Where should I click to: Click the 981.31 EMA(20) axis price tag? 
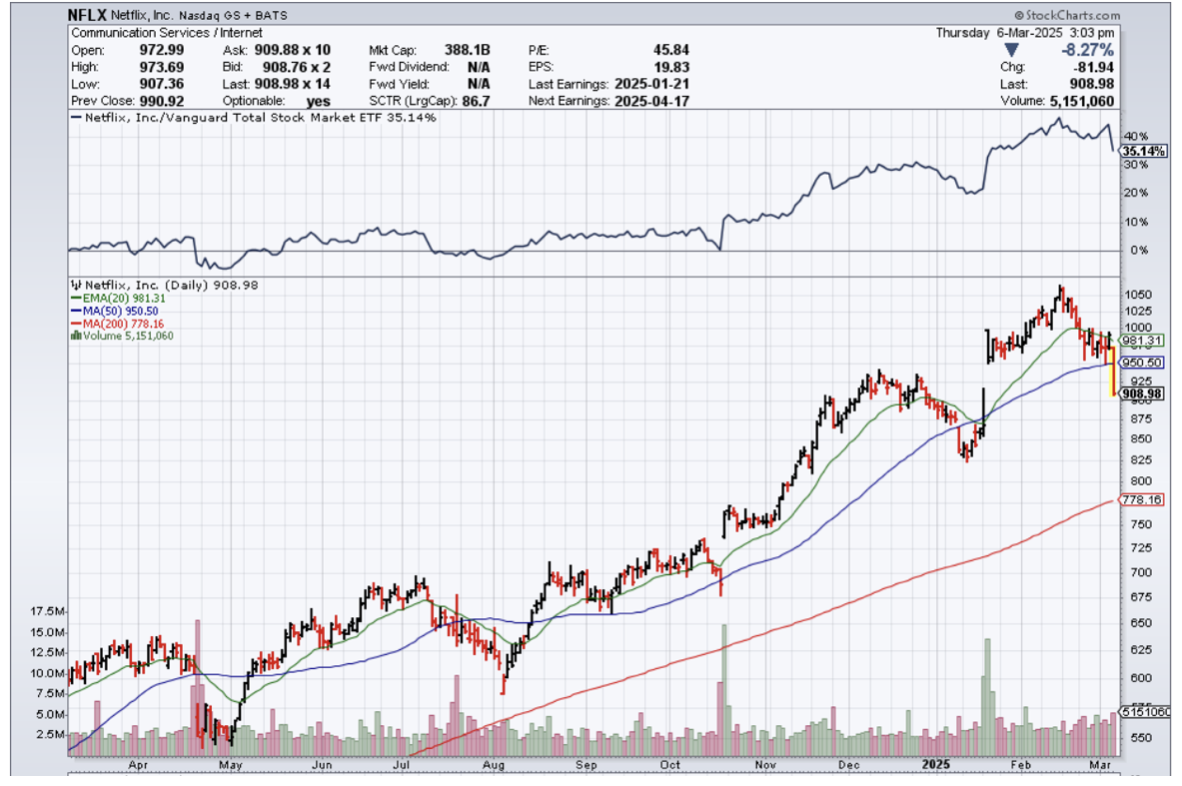tap(1141, 340)
